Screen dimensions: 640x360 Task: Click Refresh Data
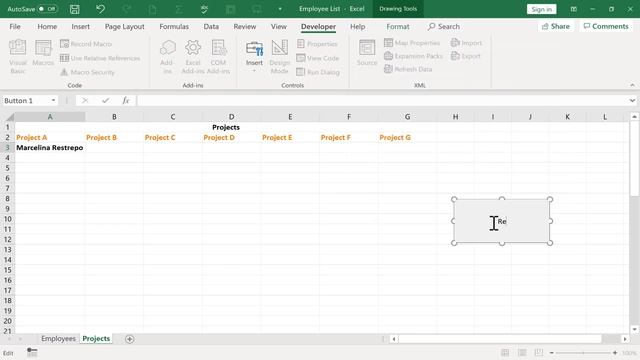(x=408, y=69)
